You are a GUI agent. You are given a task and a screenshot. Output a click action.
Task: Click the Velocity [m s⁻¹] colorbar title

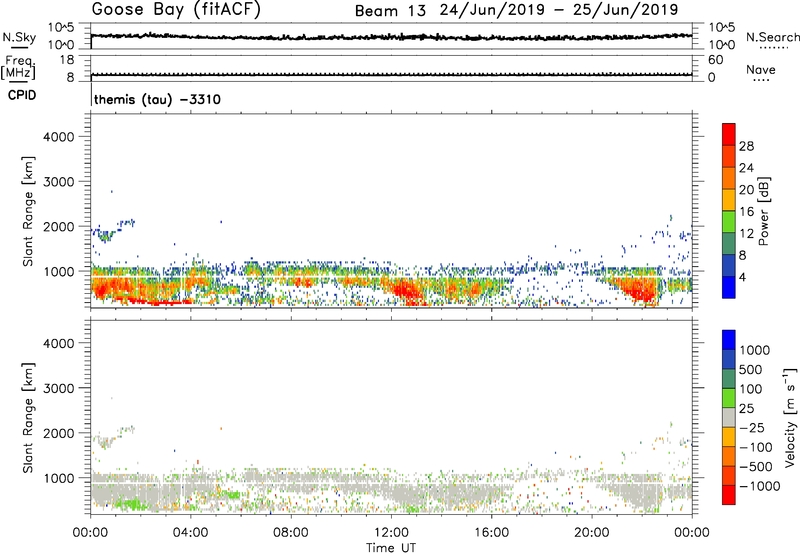coord(790,417)
